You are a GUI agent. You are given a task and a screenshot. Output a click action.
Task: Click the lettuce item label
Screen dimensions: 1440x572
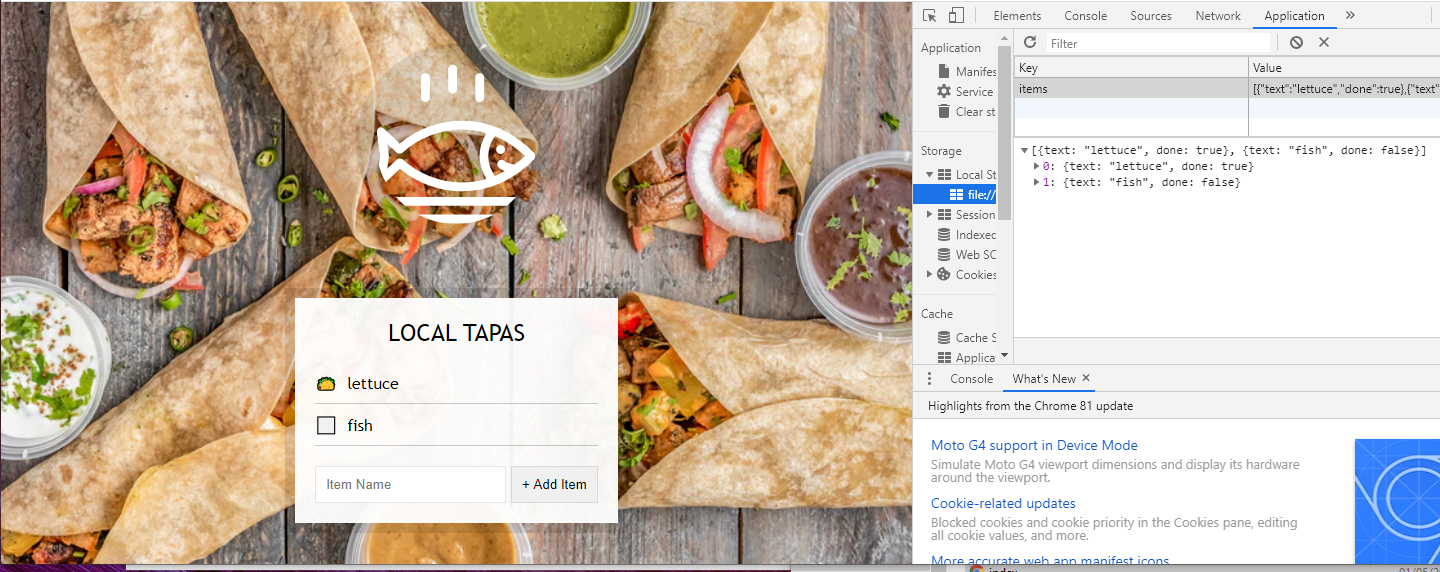pyautogui.click(x=373, y=384)
